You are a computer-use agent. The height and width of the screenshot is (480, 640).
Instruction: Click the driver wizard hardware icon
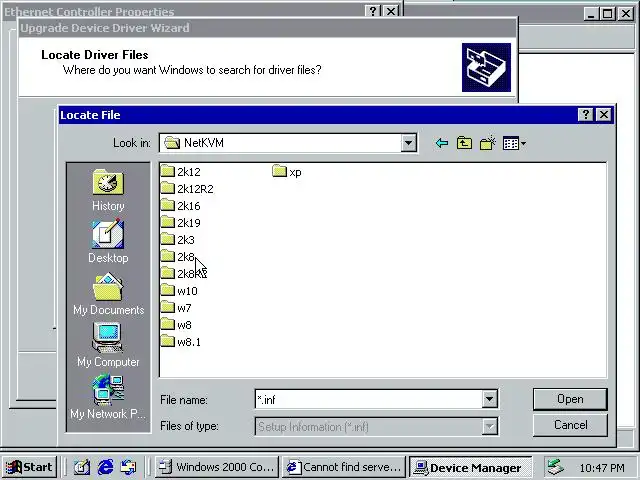(x=486, y=67)
